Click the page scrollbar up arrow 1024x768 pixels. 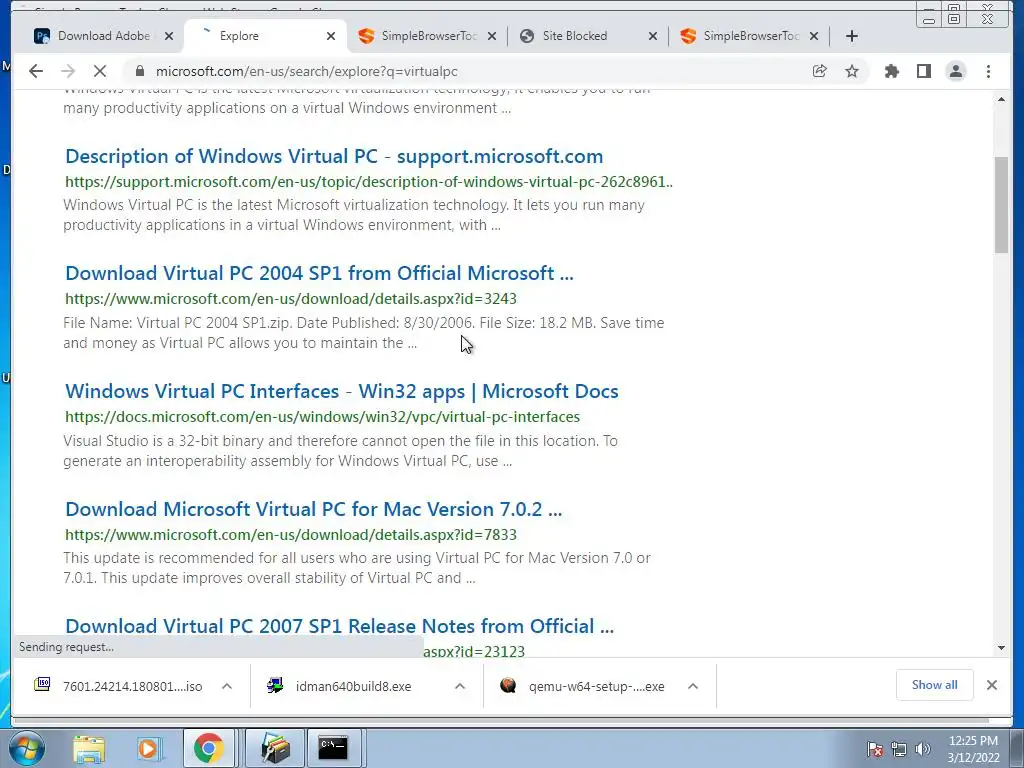(x=1001, y=99)
